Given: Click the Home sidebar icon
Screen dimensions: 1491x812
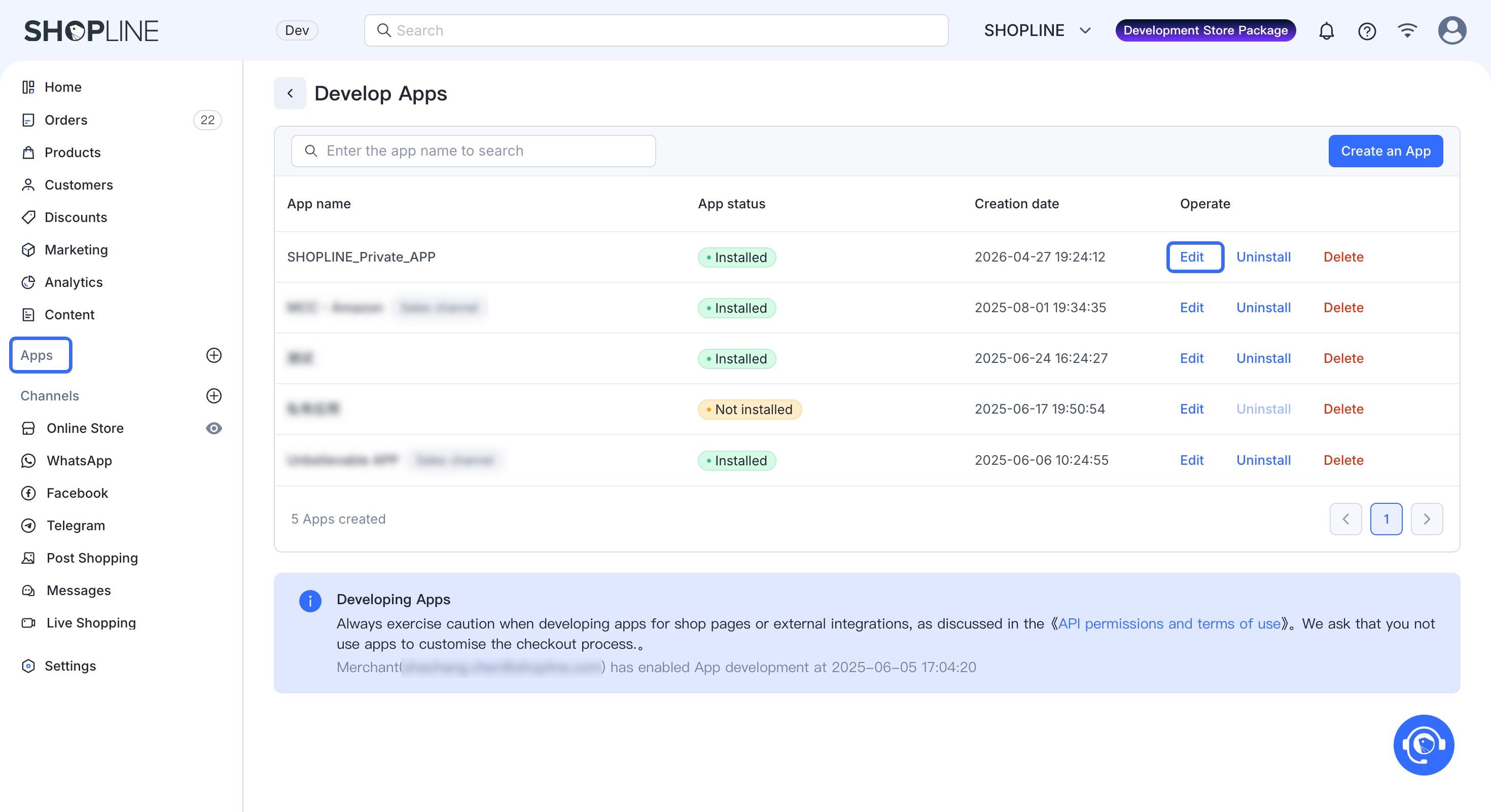Looking at the screenshot, I should coord(28,87).
